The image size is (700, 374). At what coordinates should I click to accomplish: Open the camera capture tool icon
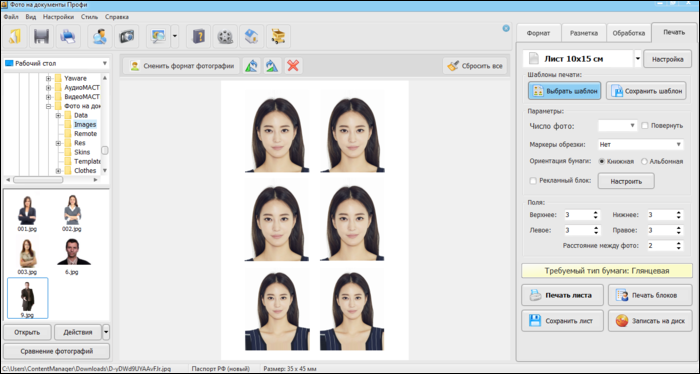[127, 37]
